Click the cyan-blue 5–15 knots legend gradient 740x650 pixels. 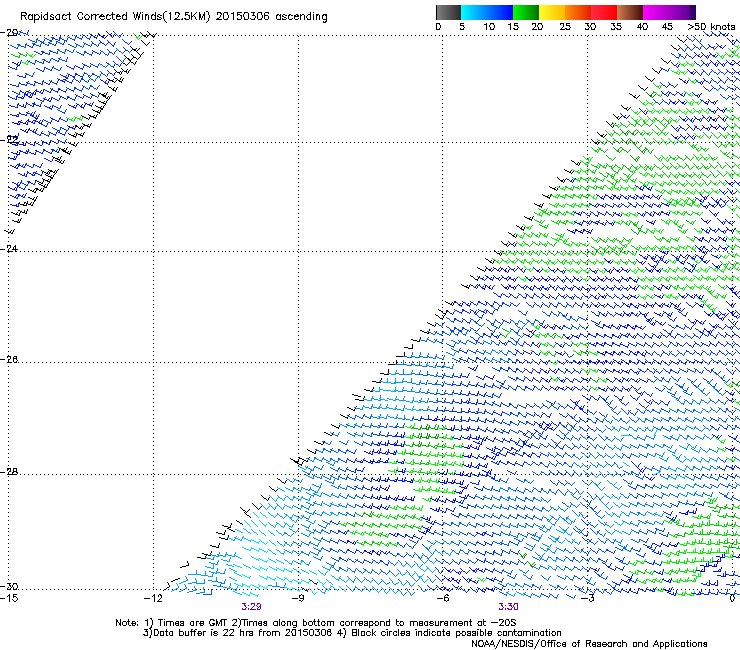487,12
